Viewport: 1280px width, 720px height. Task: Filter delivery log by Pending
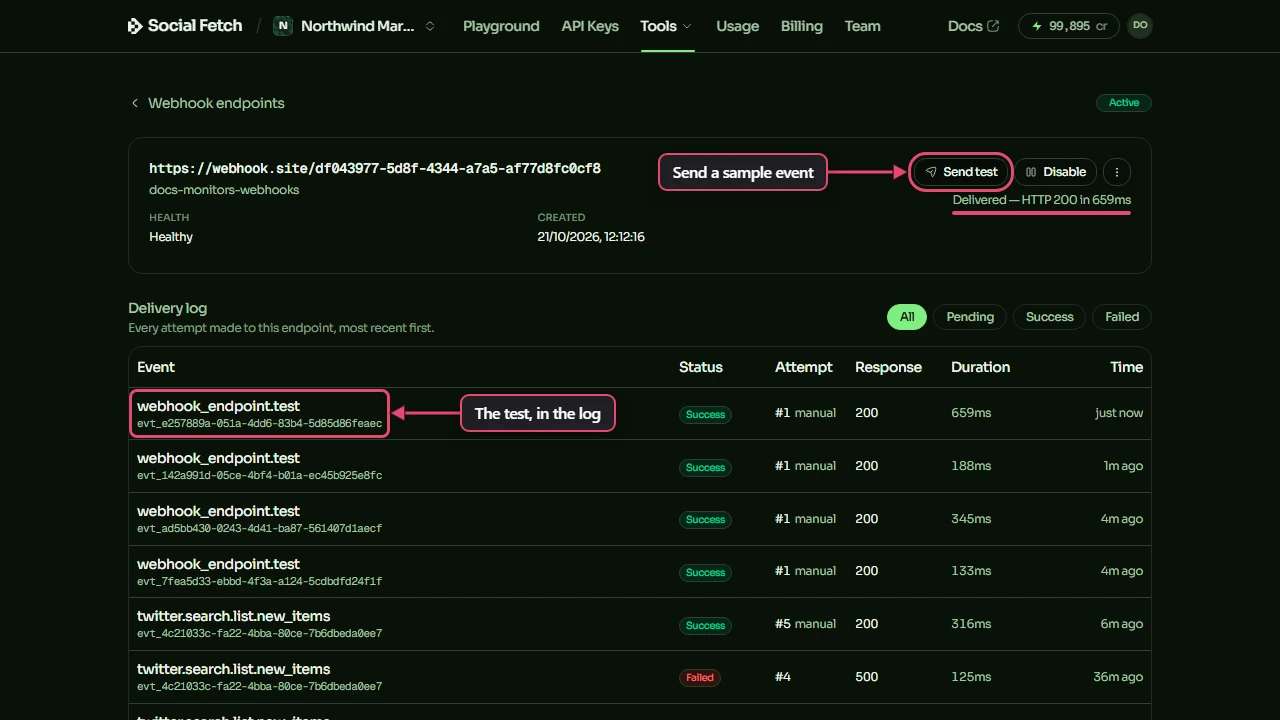pyautogui.click(x=970, y=317)
